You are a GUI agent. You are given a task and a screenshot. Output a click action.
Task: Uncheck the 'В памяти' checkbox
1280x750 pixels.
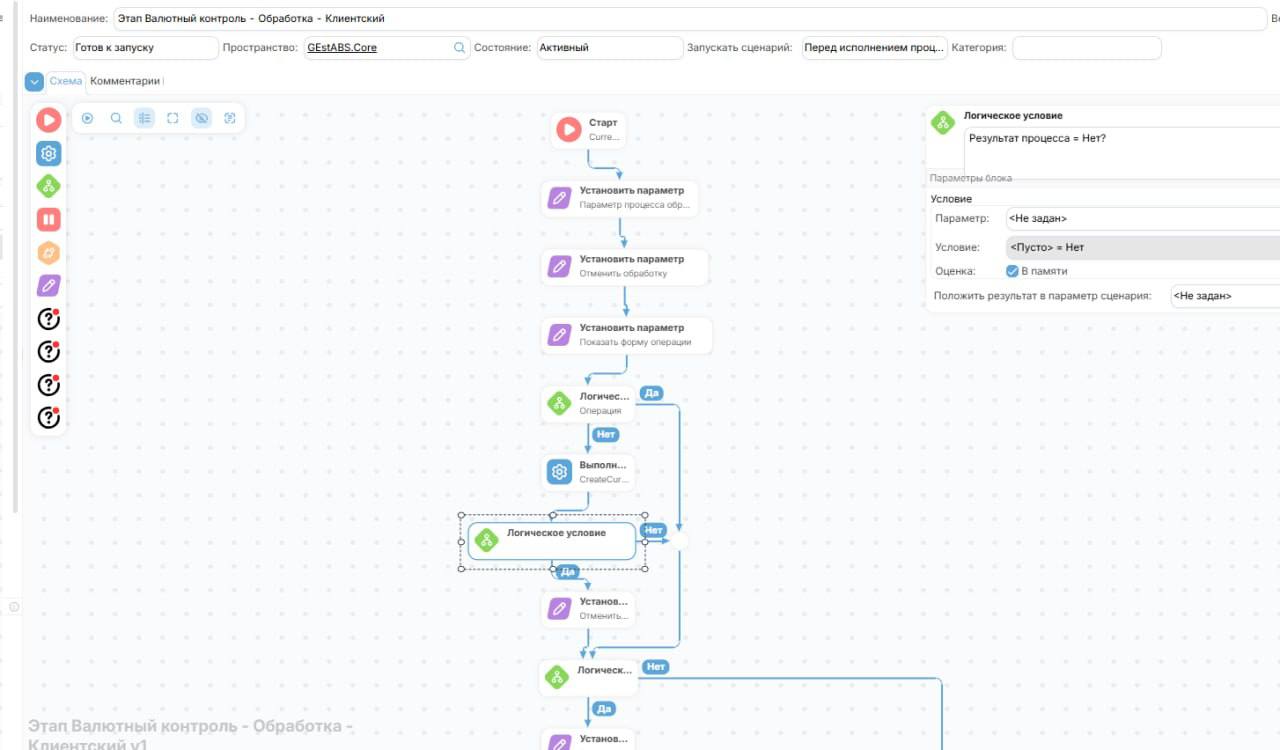tap(1012, 271)
